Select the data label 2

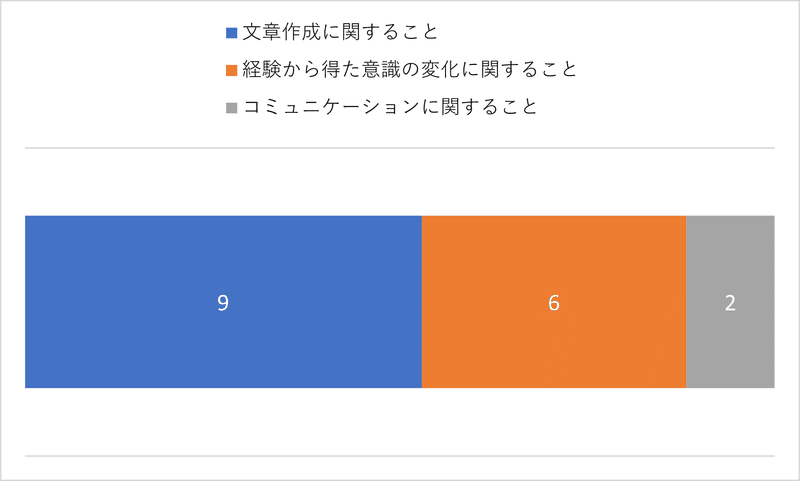tap(730, 302)
